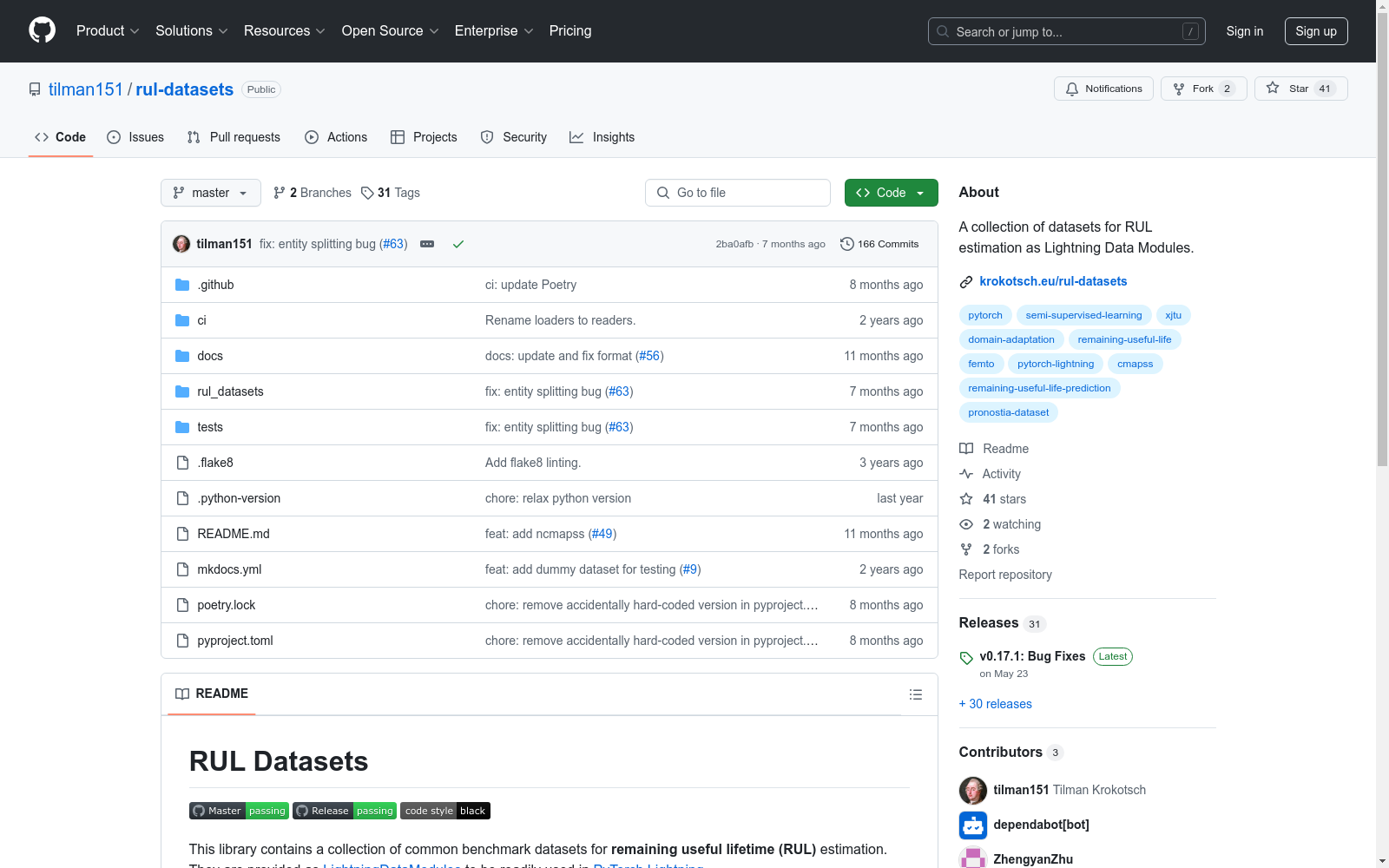Fork the repository
Image resolution: width=1389 pixels, height=868 pixels.
[x=1204, y=89]
